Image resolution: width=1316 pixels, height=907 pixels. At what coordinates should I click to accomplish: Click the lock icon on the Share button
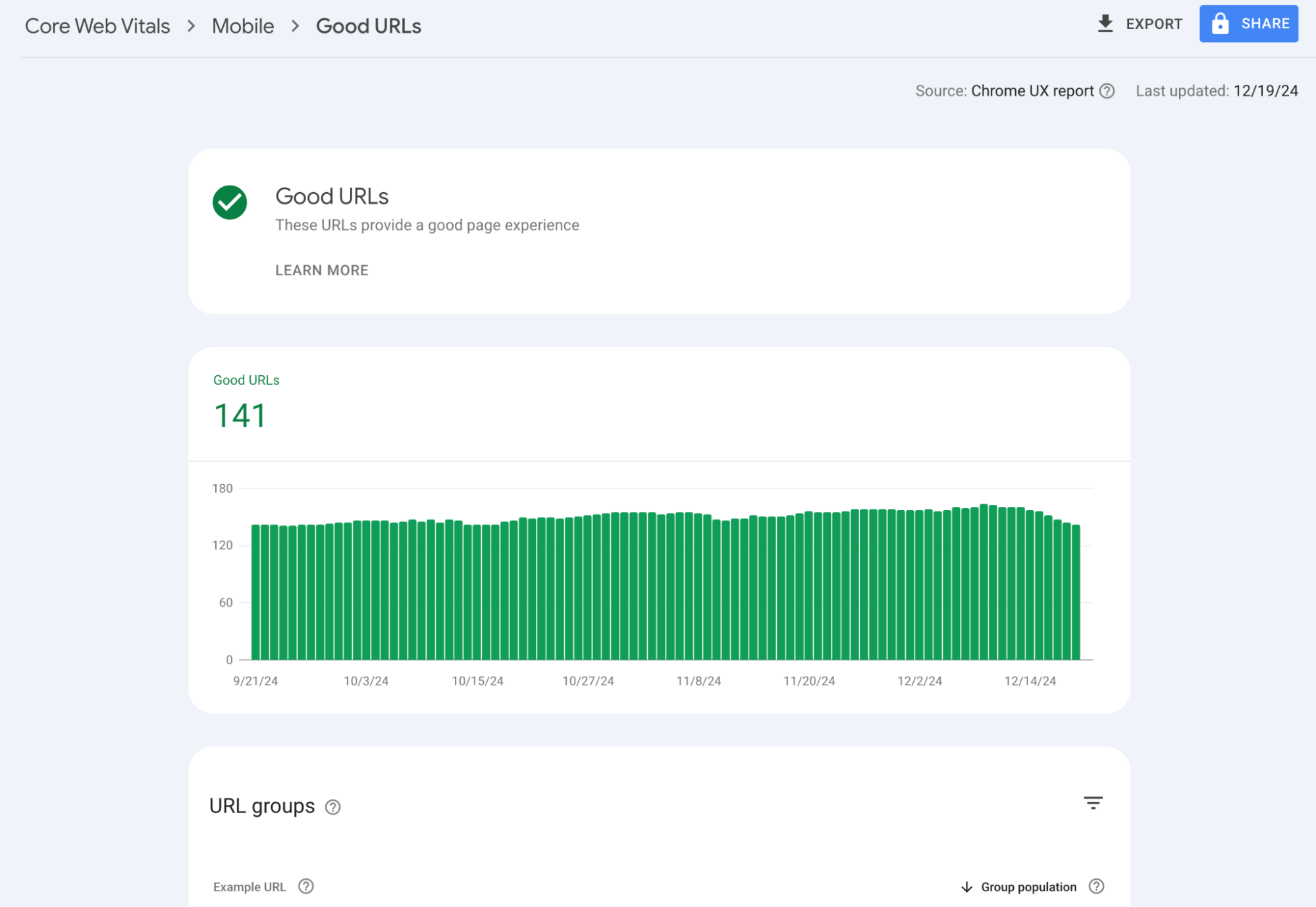pos(1220,24)
